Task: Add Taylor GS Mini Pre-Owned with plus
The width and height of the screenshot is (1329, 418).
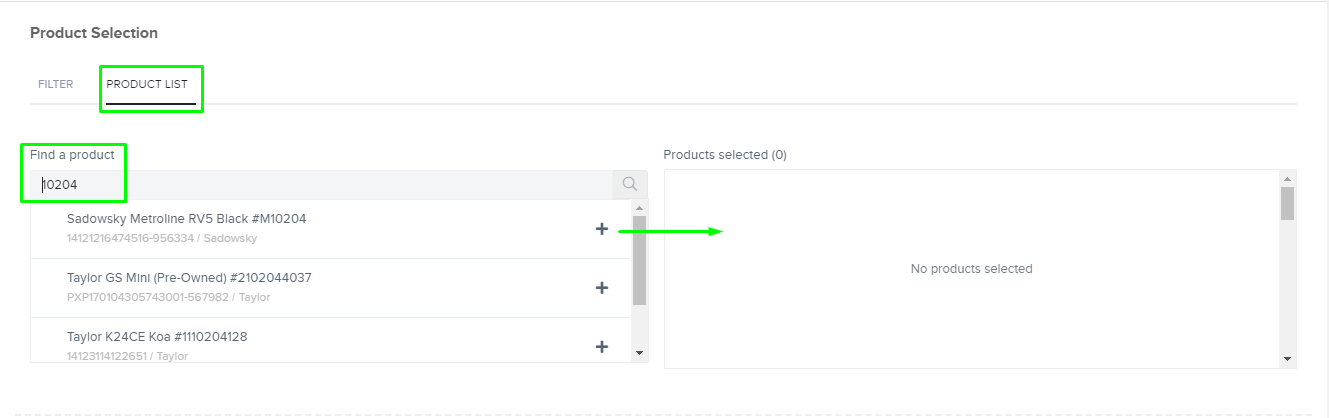Action: tap(602, 288)
